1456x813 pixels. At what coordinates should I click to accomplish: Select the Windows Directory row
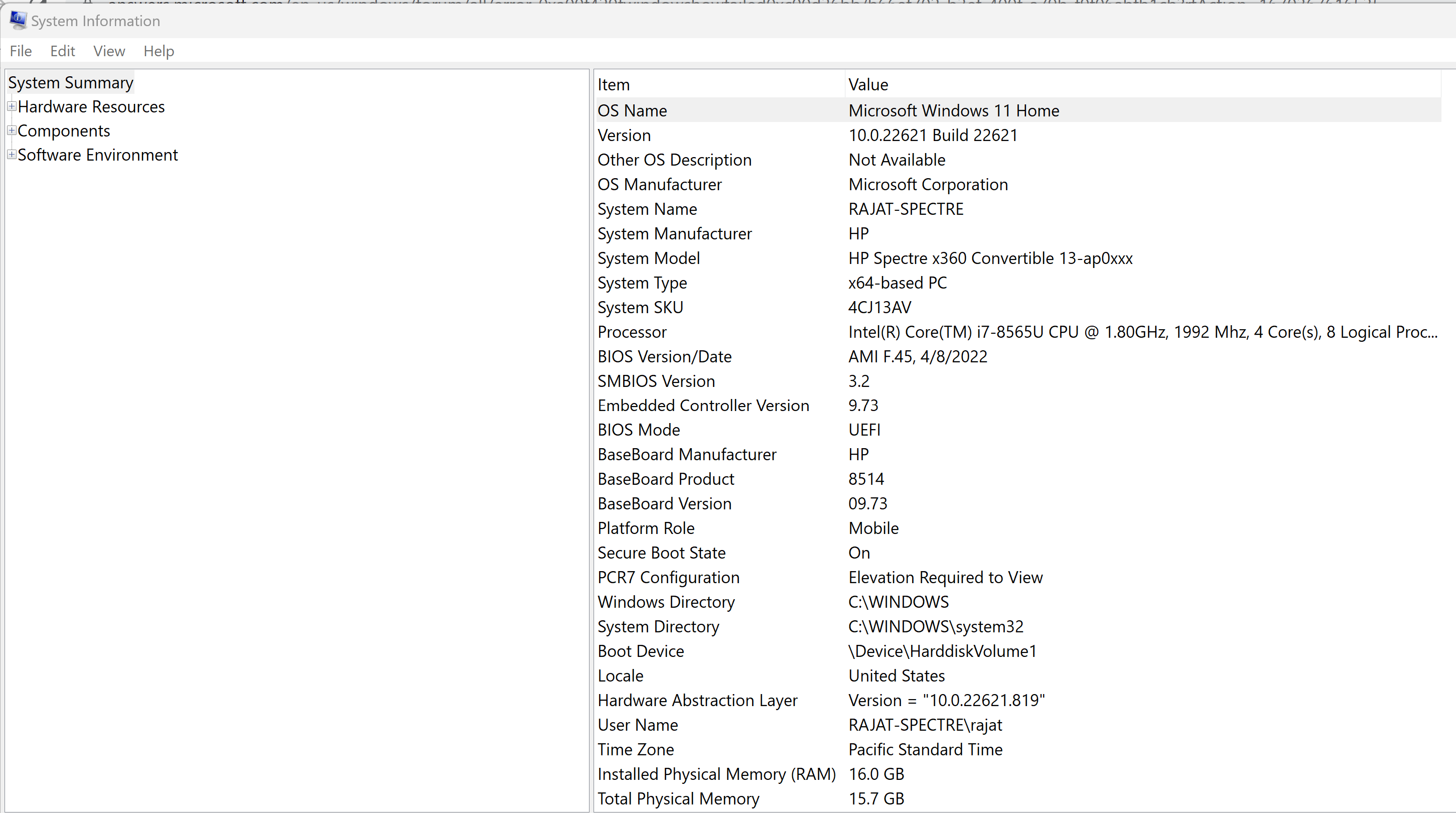point(1018,602)
